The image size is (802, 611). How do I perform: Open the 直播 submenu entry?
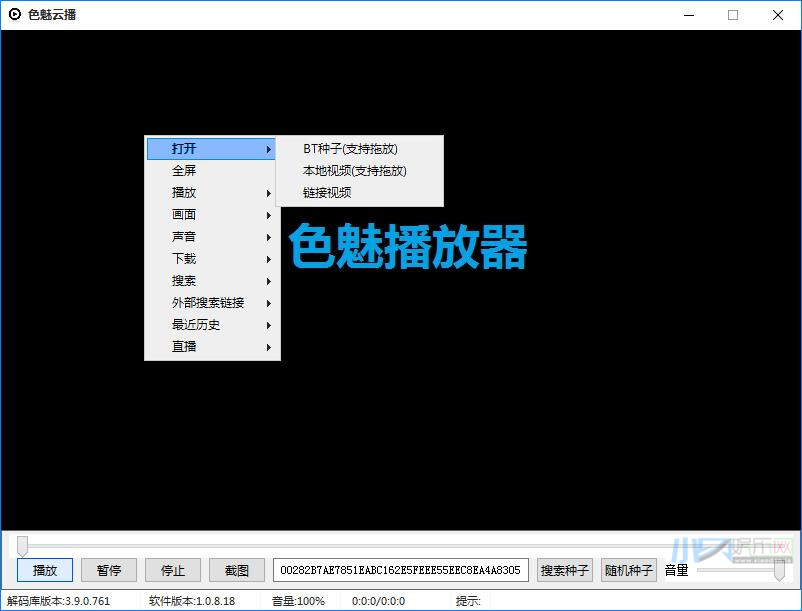[211, 347]
